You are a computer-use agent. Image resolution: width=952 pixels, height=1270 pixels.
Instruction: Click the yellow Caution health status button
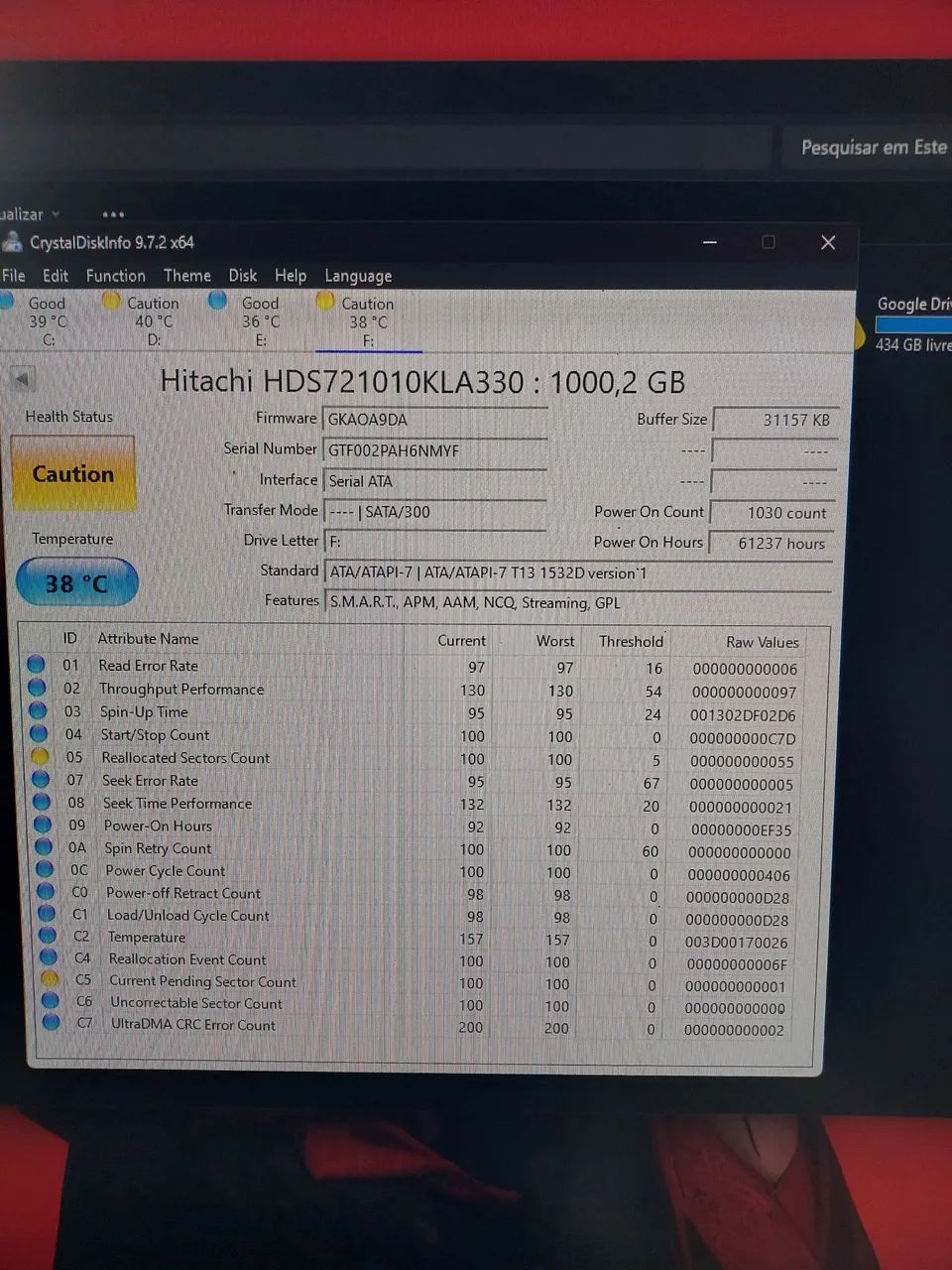tap(73, 473)
